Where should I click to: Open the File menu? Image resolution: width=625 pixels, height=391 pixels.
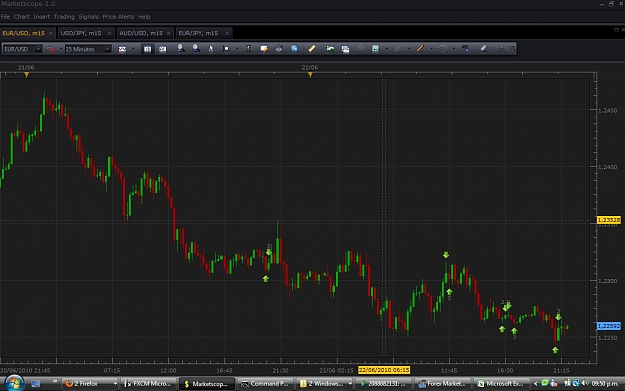coord(5,17)
